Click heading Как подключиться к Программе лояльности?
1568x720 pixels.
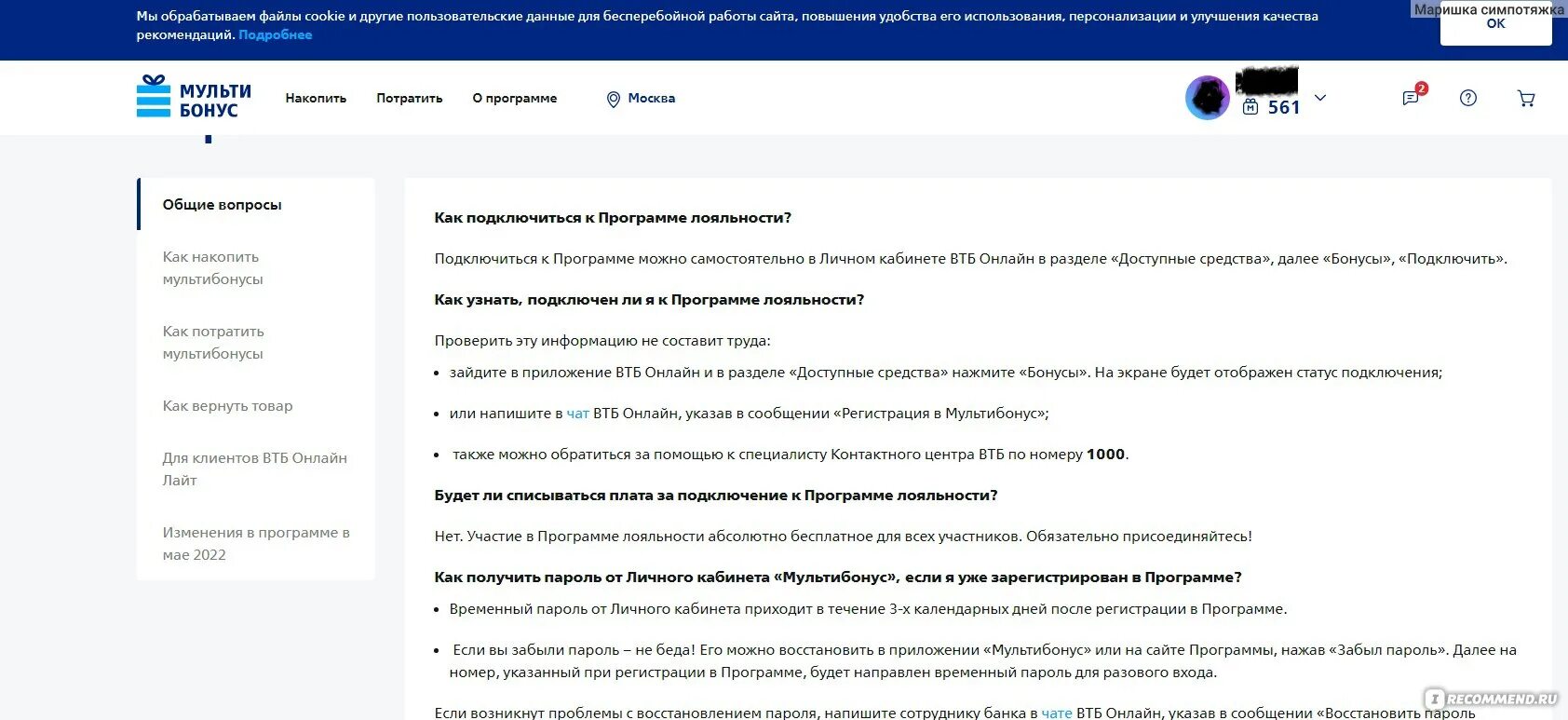point(613,217)
